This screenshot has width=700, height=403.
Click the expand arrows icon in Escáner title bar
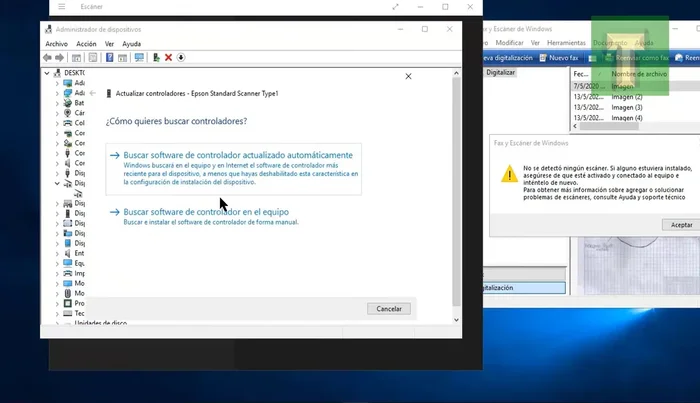coord(396,7)
